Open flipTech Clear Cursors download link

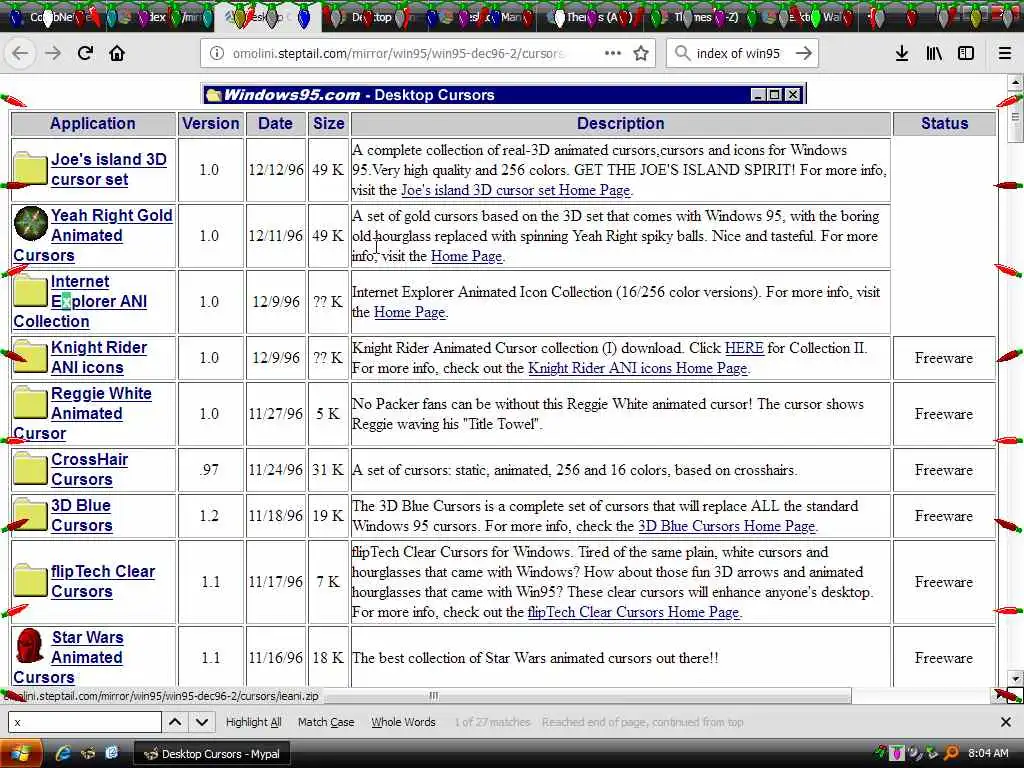(x=103, y=581)
